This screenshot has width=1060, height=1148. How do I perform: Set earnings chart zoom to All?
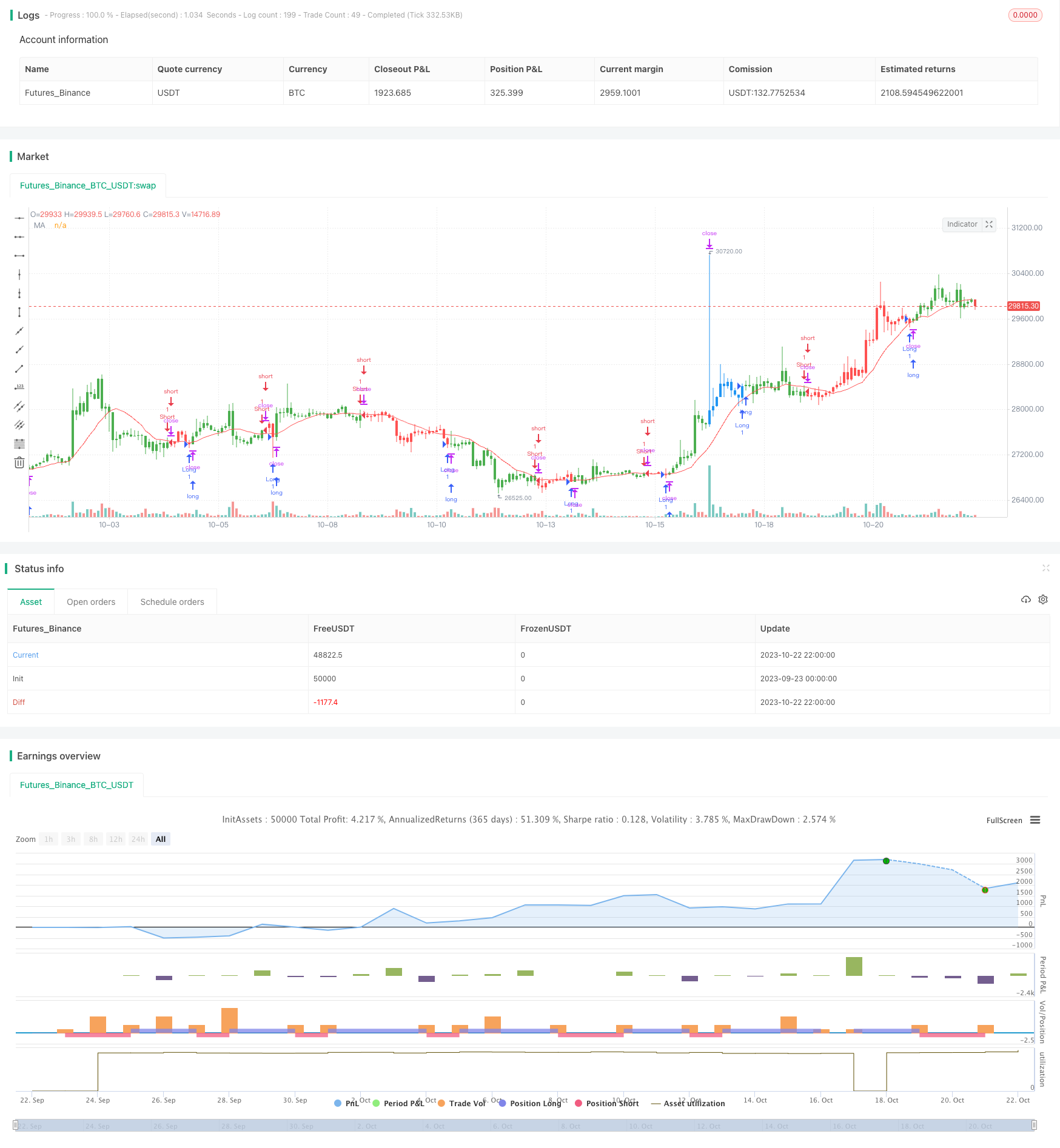(x=161, y=839)
